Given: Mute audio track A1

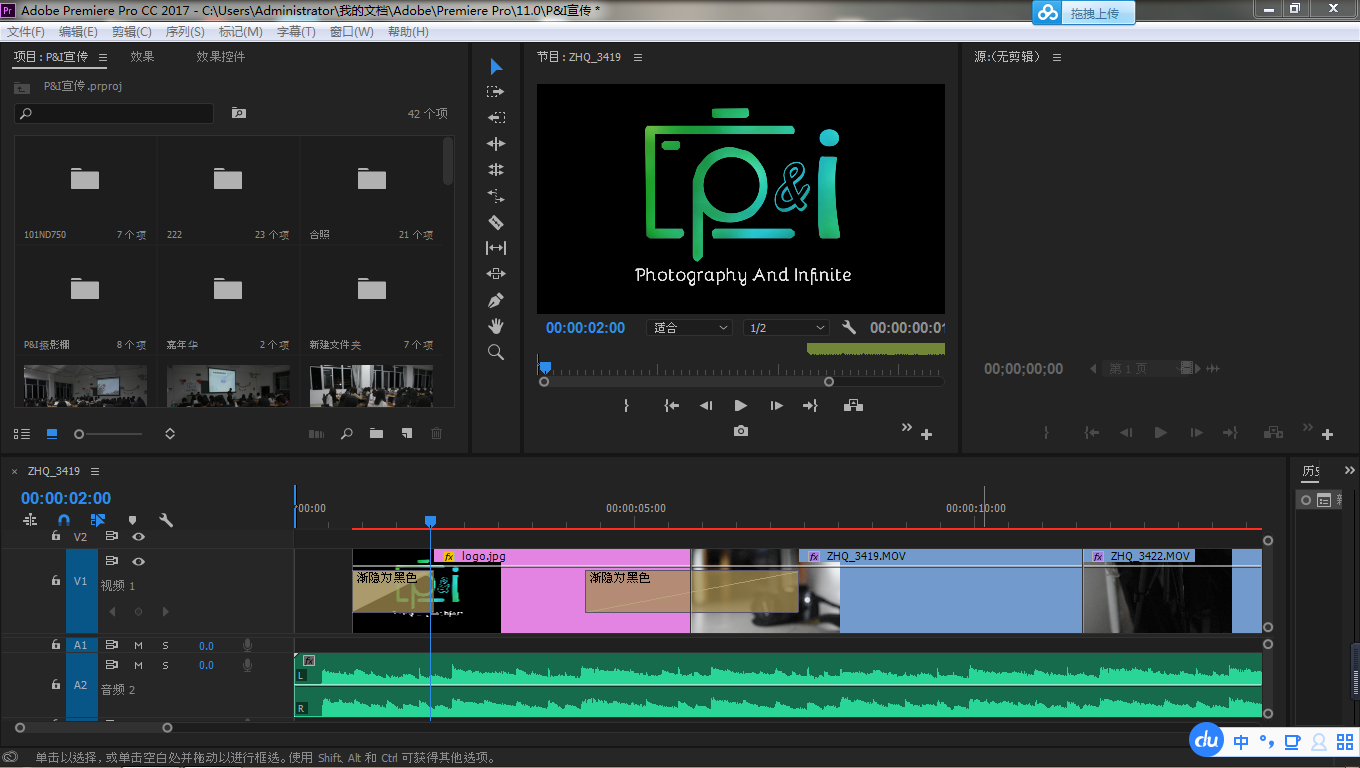Looking at the screenshot, I should [x=139, y=646].
